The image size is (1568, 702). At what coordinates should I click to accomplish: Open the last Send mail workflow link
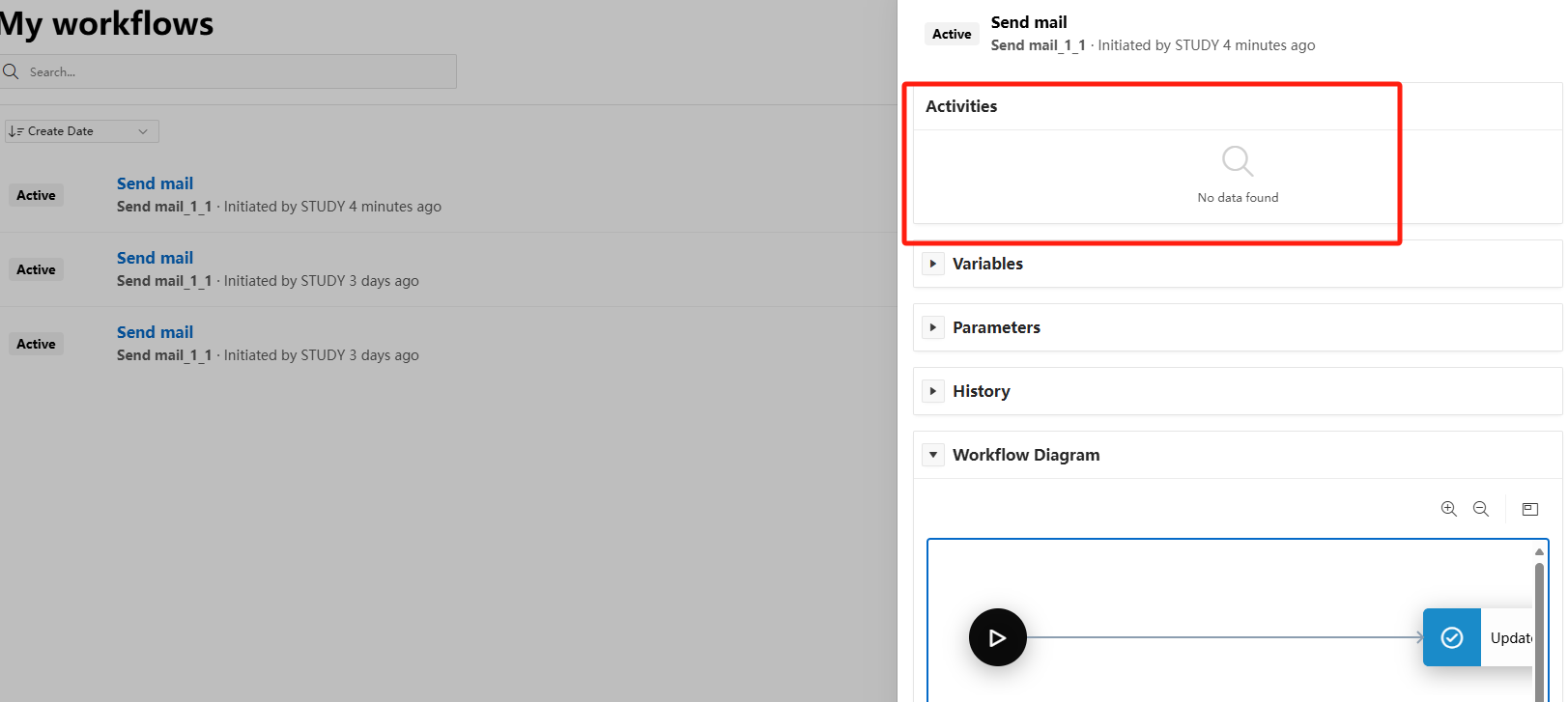click(155, 332)
